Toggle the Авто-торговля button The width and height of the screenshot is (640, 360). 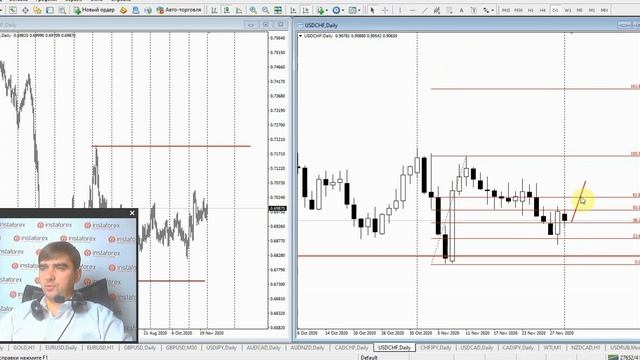pyautogui.click(x=179, y=10)
